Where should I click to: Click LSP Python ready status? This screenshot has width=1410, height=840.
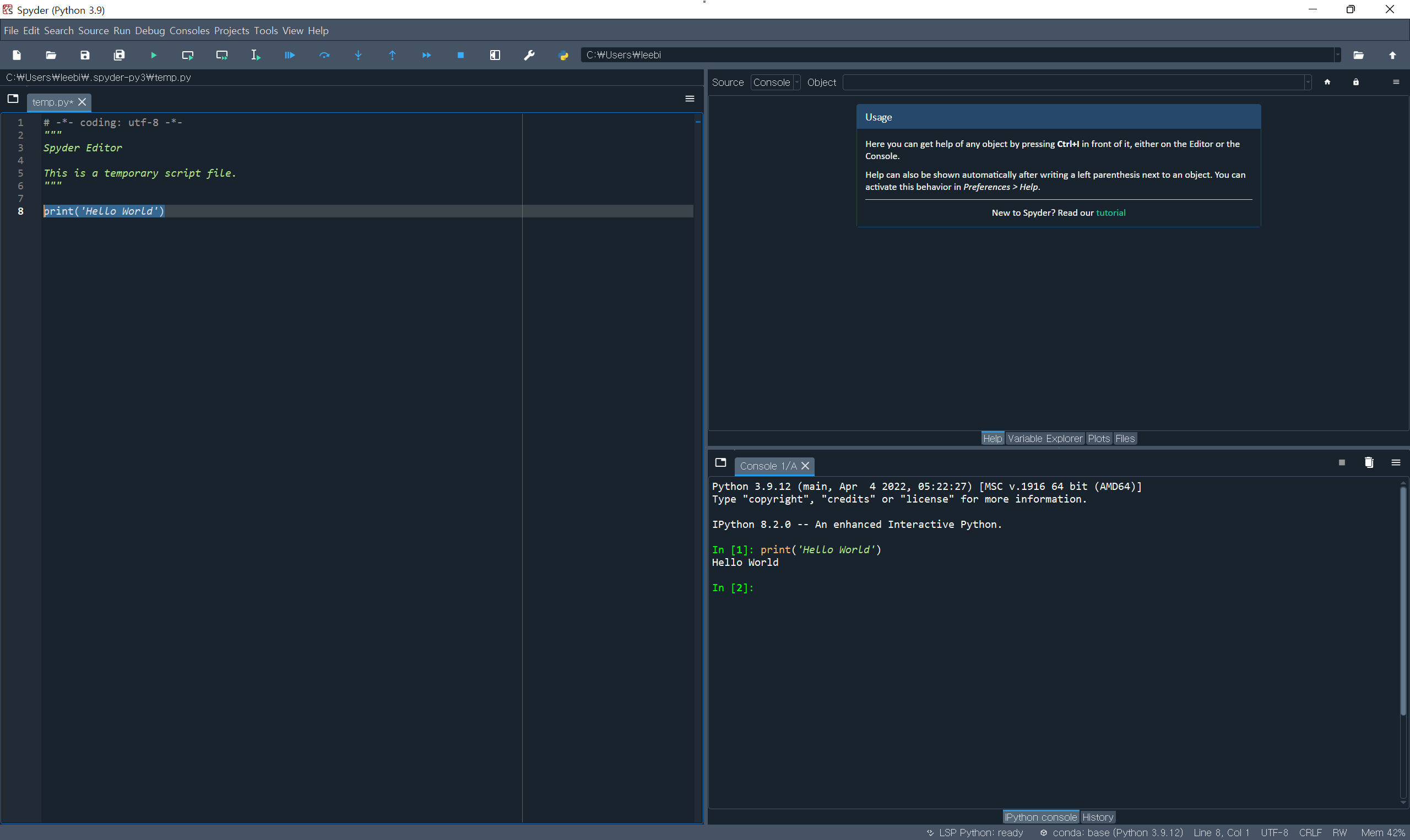975,833
